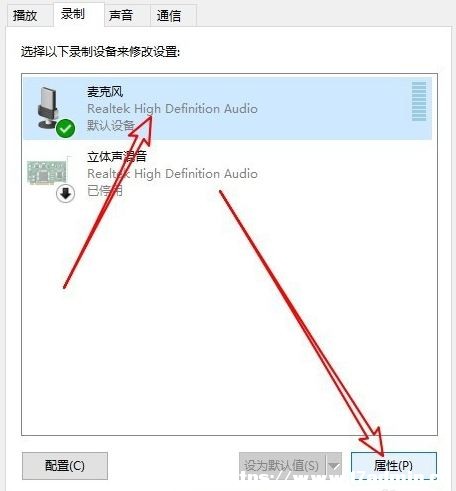Image resolution: width=456 pixels, height=491 pixels.
Task: Switch to the 播放 tab
Action: click(x=25, y=15)
